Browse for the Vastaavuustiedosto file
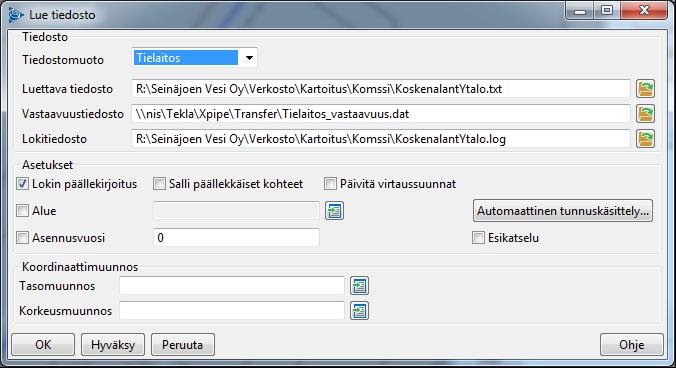Viewport: 676px width, 368px height. (x=645, y=114)
